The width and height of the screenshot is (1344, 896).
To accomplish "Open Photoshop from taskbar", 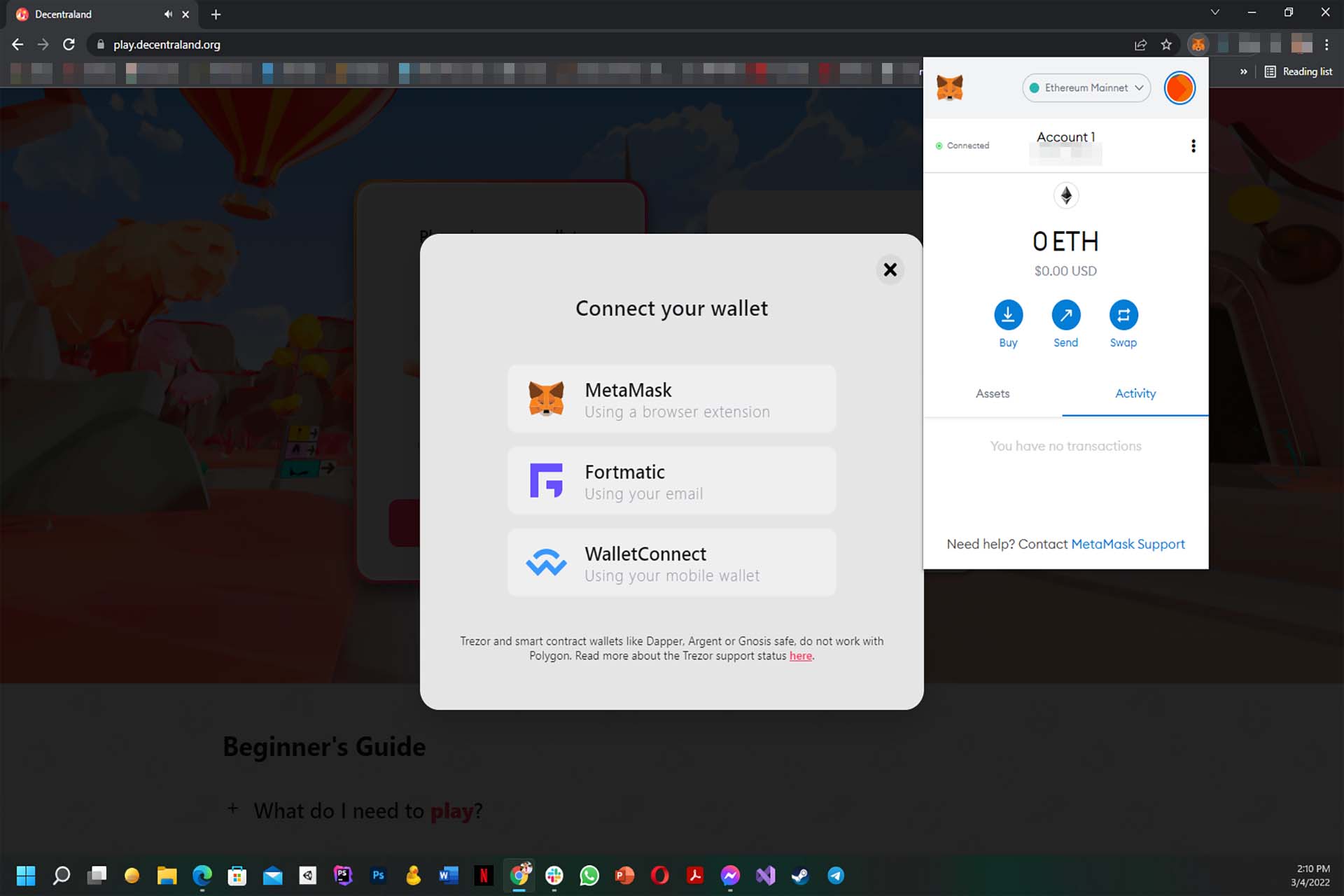I will pyautogui.click(x=378, y=876).
